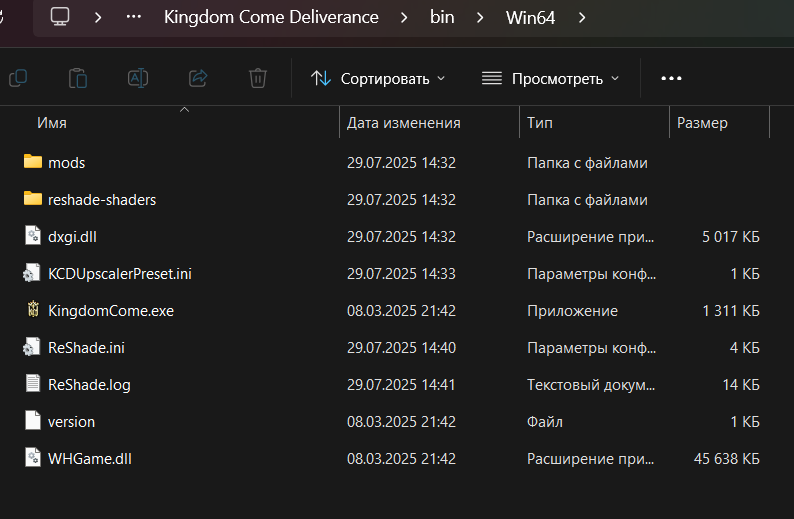Click the This PC monitor icon in address bar
The width and height of the screenshot is (794, 519).
tap(60, 17)
